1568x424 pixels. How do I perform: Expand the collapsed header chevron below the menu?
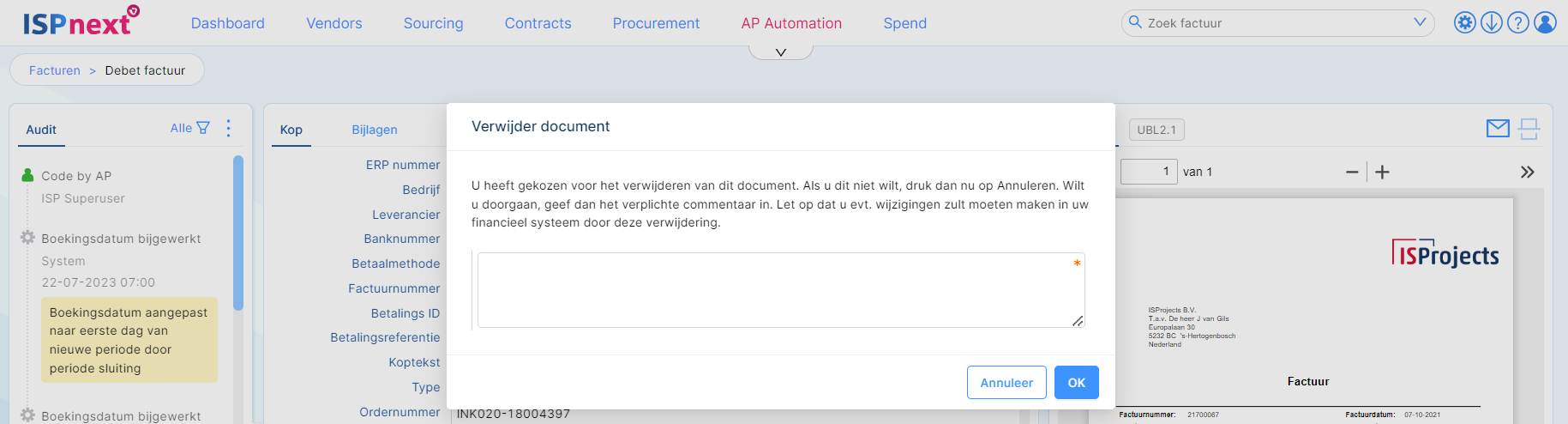pos(781,52)
